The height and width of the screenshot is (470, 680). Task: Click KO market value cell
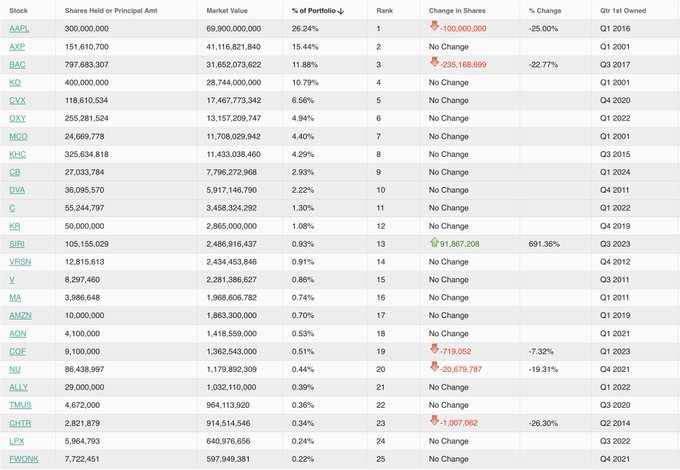[233, 82]
